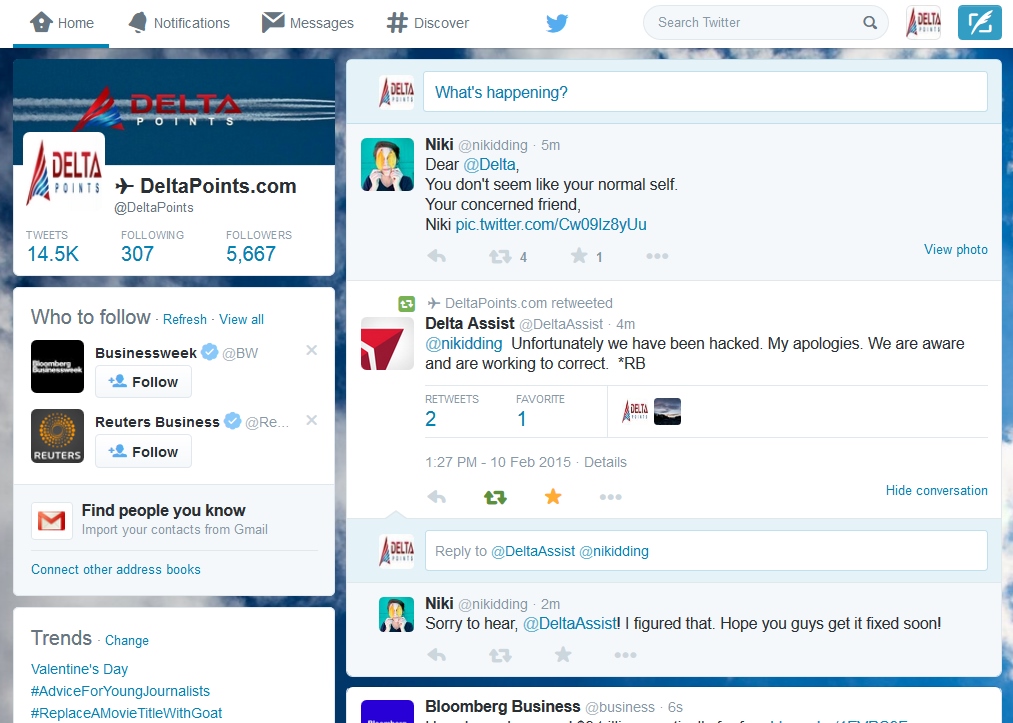Click the Twitter bird logo
The height and width of the screenshot is (723, 1013).
(557, 23)
